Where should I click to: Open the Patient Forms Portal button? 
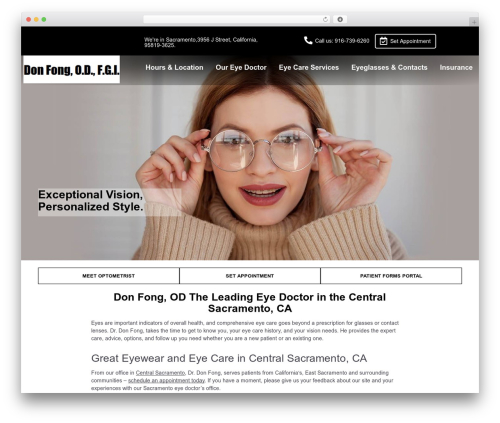pos(391,276)
